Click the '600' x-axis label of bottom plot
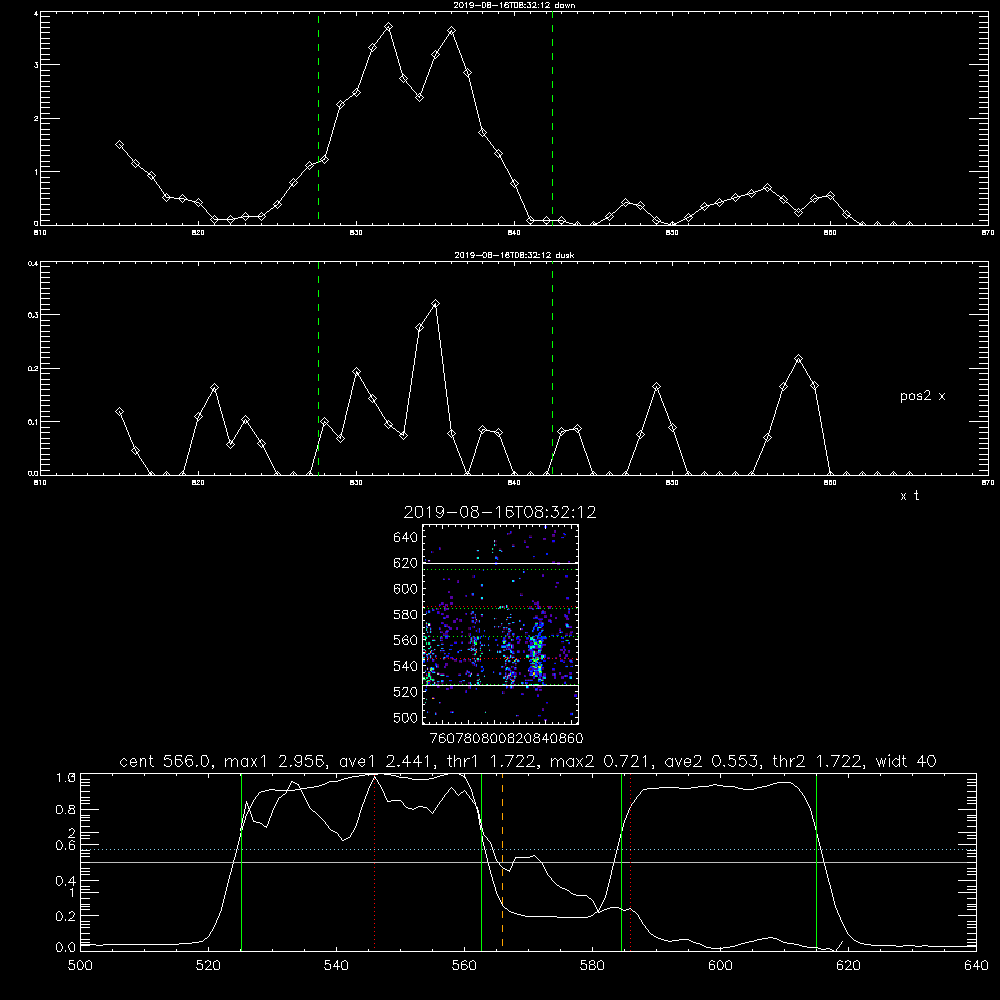This screenshot has width=1000, height=1000. pos(720,966)
